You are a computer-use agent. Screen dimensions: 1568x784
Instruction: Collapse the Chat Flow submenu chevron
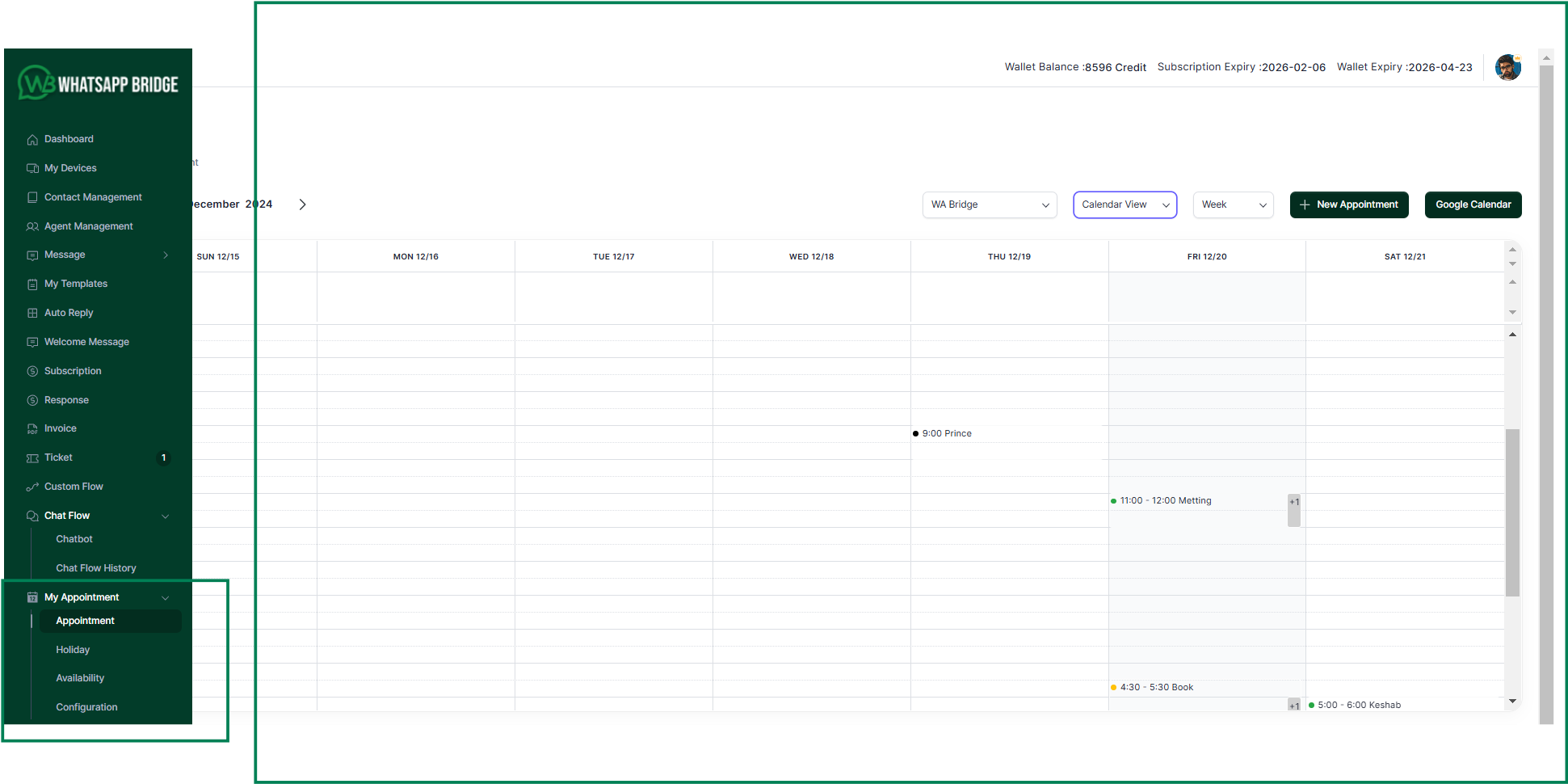tap(166, 516)
